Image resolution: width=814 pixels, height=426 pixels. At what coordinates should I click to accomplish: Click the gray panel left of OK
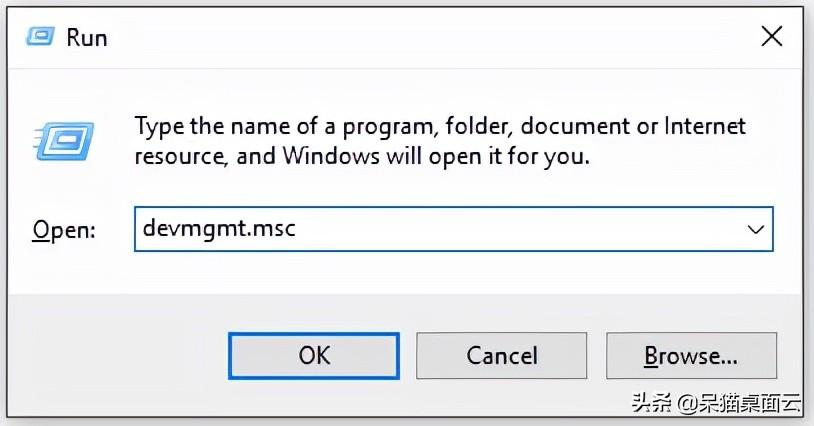click(x=117, y=356)
